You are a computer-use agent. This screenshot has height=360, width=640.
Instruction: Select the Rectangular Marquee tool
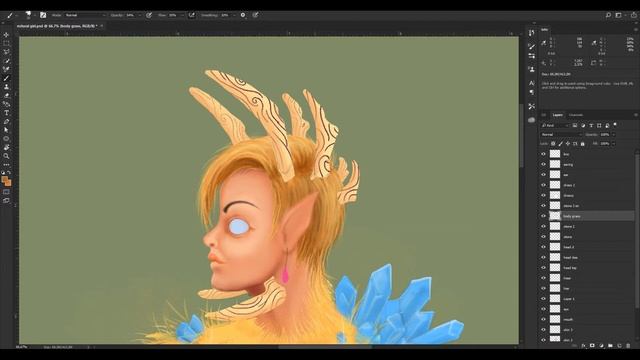pos(6,43)
